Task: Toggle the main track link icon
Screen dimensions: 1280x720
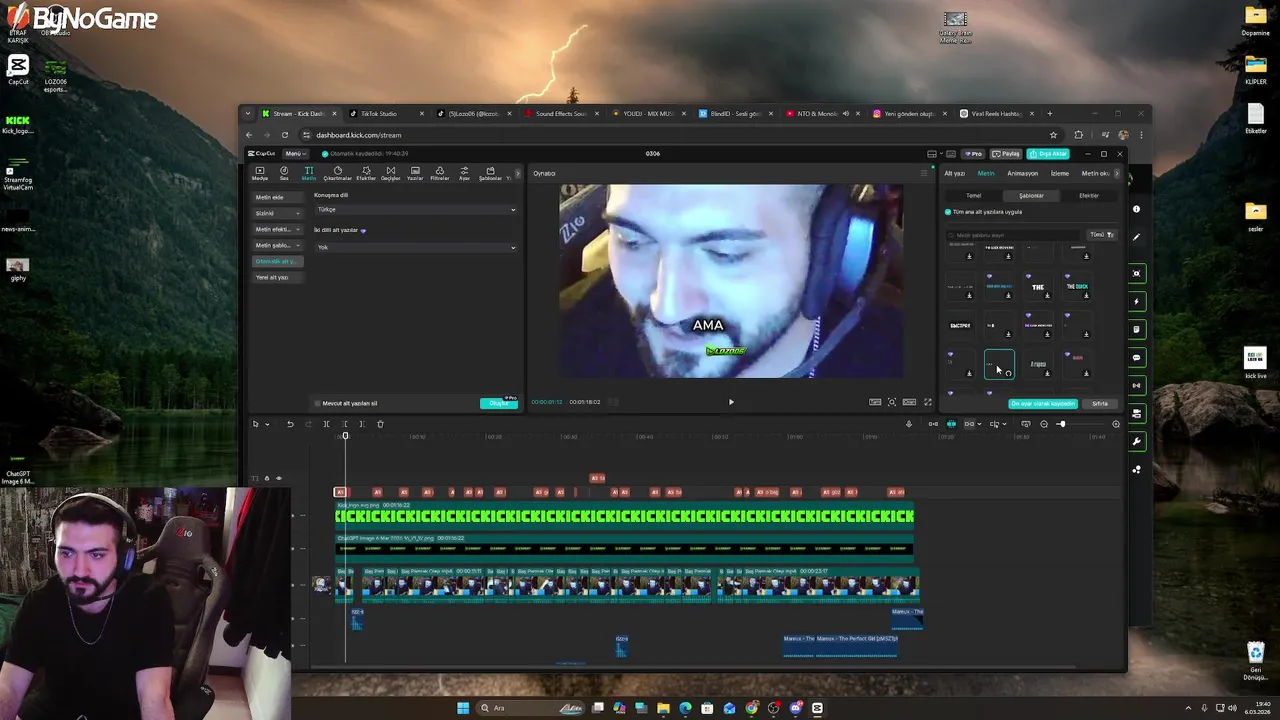Action: [933, 424]
